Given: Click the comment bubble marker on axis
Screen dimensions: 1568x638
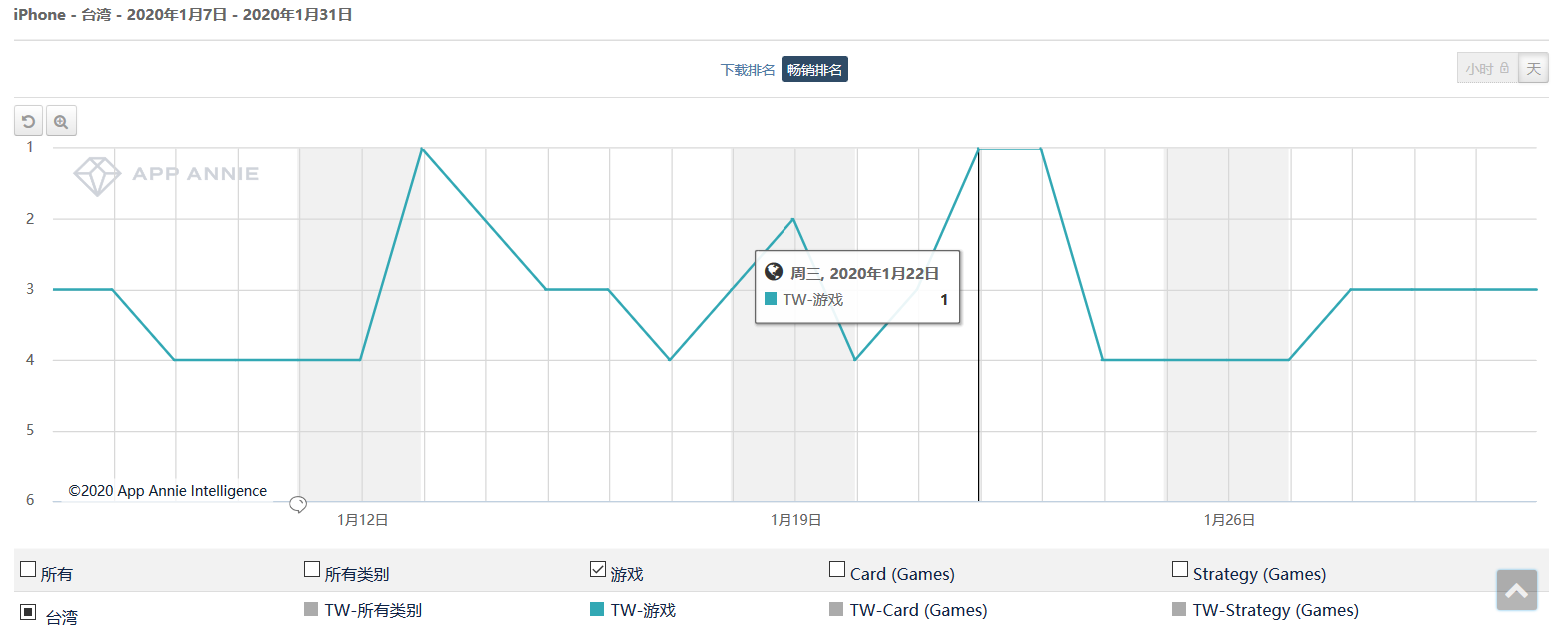Looking at the screenshot, I should pyautogui.click(x=298, y=504).
